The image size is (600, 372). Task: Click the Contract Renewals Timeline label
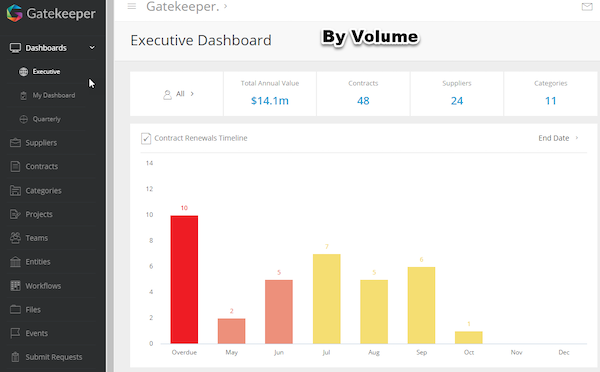(201, 138)
